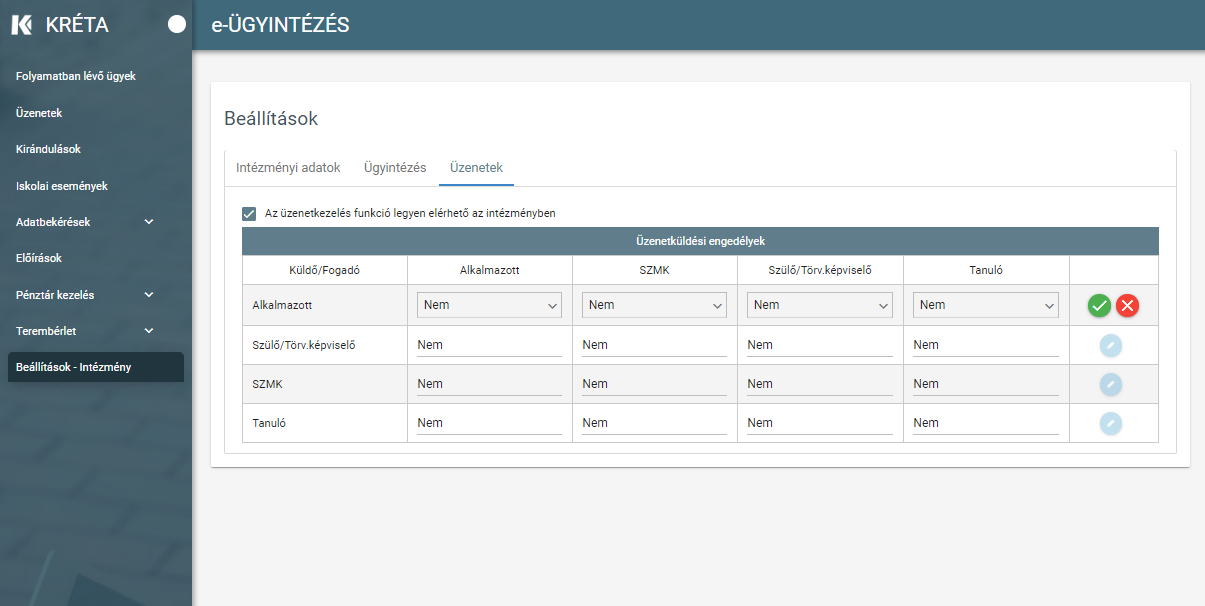This screenshot has height=606, width=1205.
Task: Click SZMK row Tanuló column field
Action: pos(985,384)
